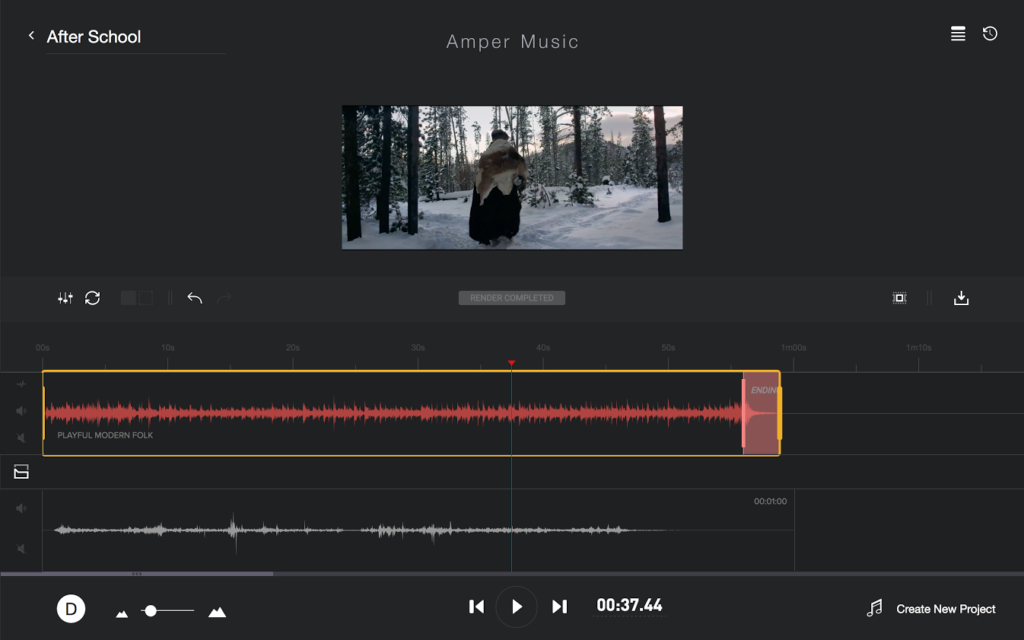Select the undo arrow icon
Screen dimensions: 1024x640
pos(195,297)
